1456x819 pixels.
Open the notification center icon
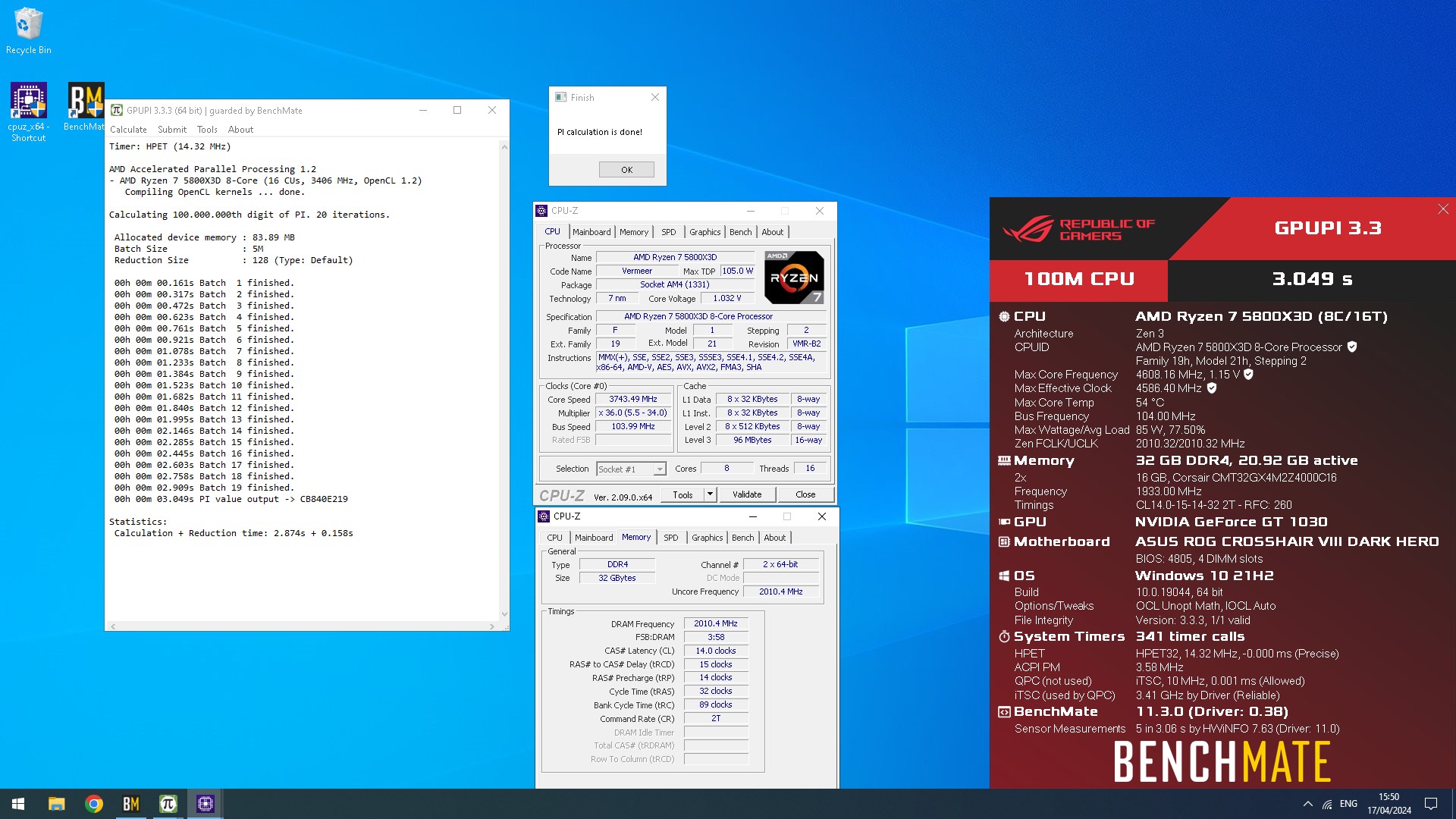tap(1431, 804)
